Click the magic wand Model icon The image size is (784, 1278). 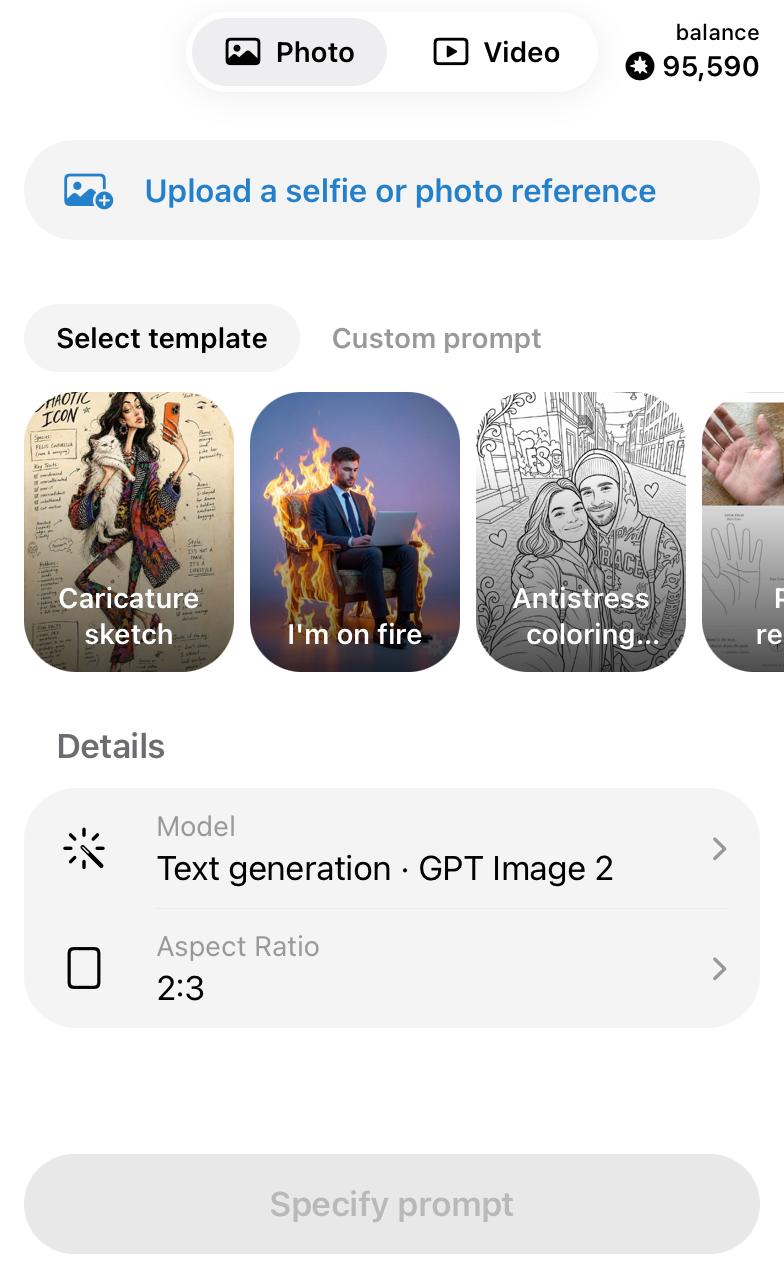[x=84, y=849]
